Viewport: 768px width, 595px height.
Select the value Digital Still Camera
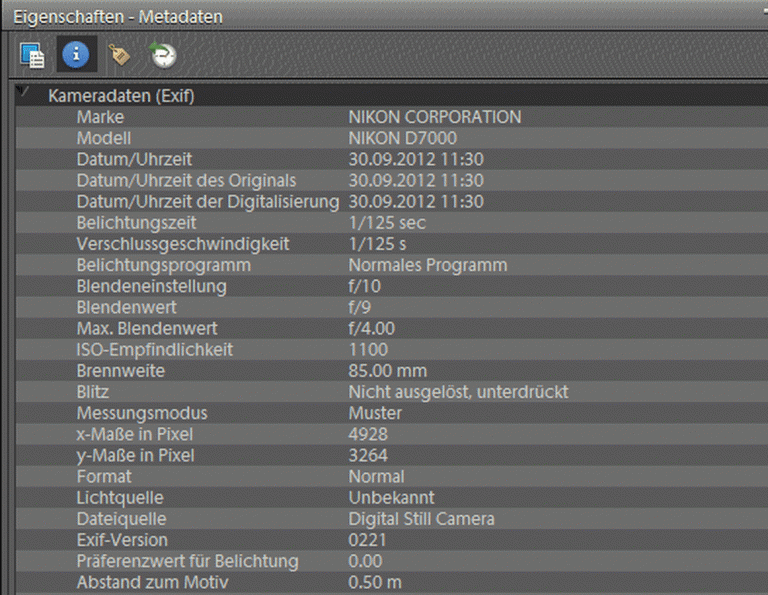tap(421, 519)
